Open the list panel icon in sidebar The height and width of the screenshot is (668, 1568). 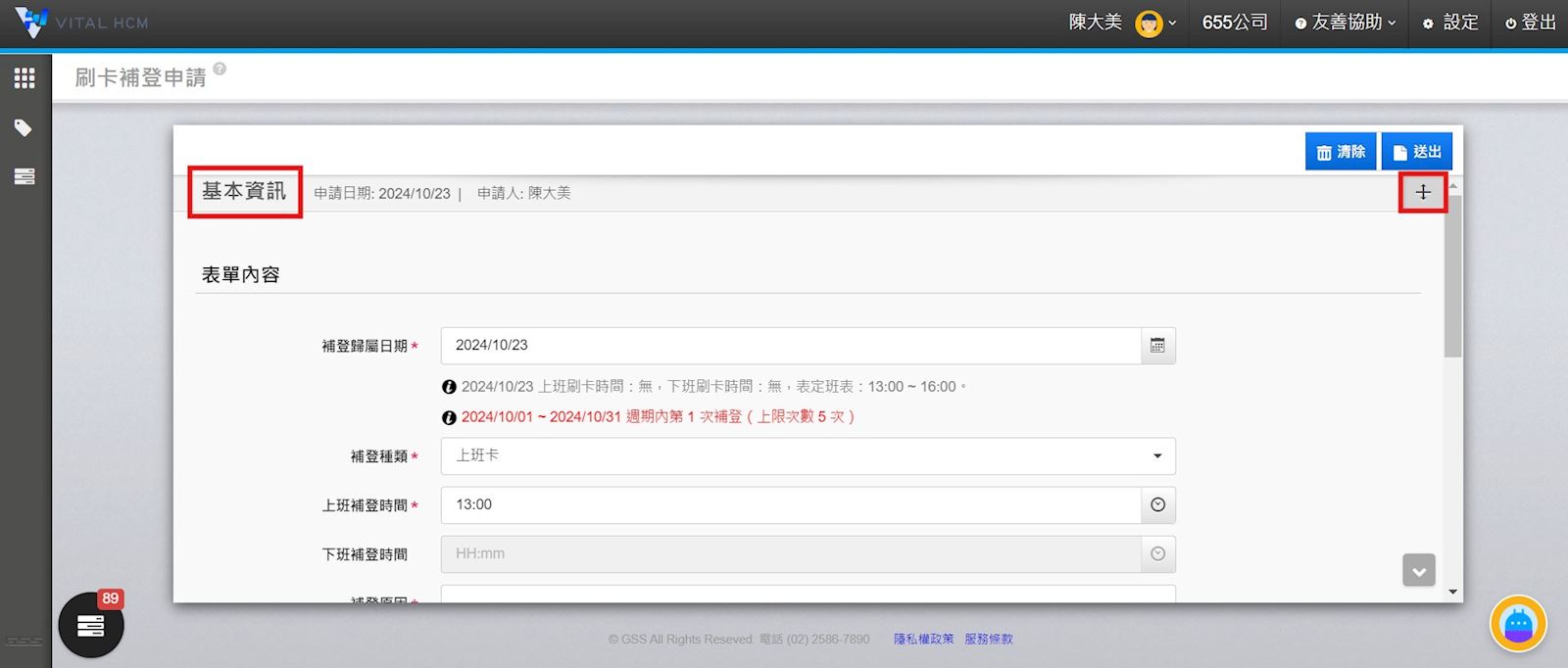click(24, 176)
